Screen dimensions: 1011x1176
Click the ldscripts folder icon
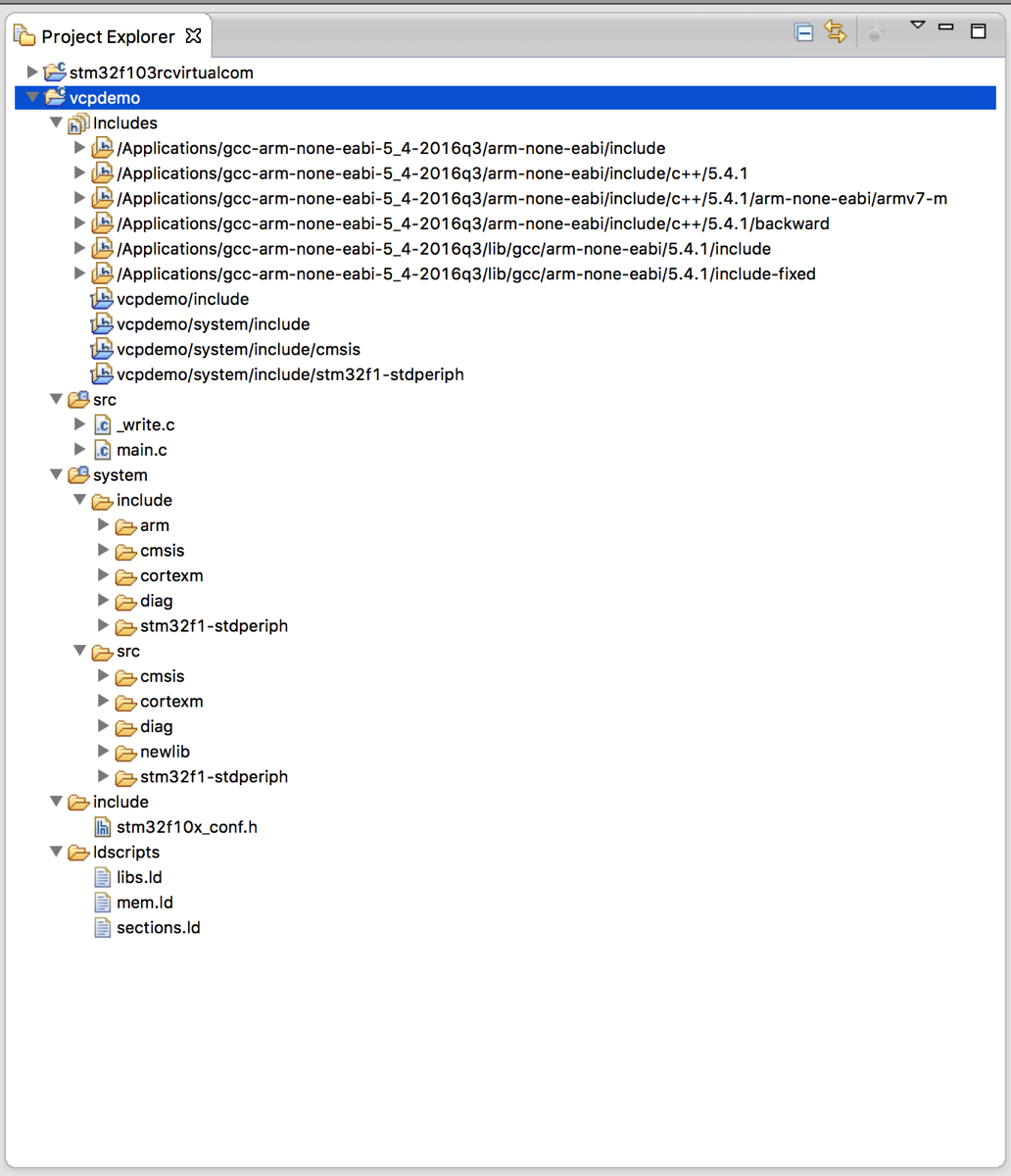tap(78, 854)
